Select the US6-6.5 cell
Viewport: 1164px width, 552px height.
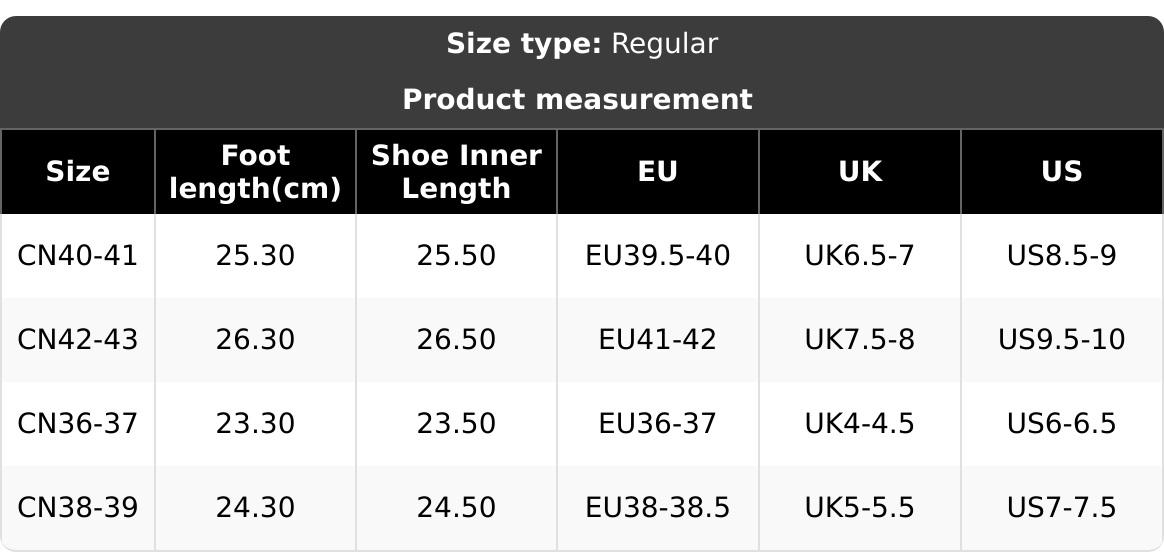point(1062,424)
